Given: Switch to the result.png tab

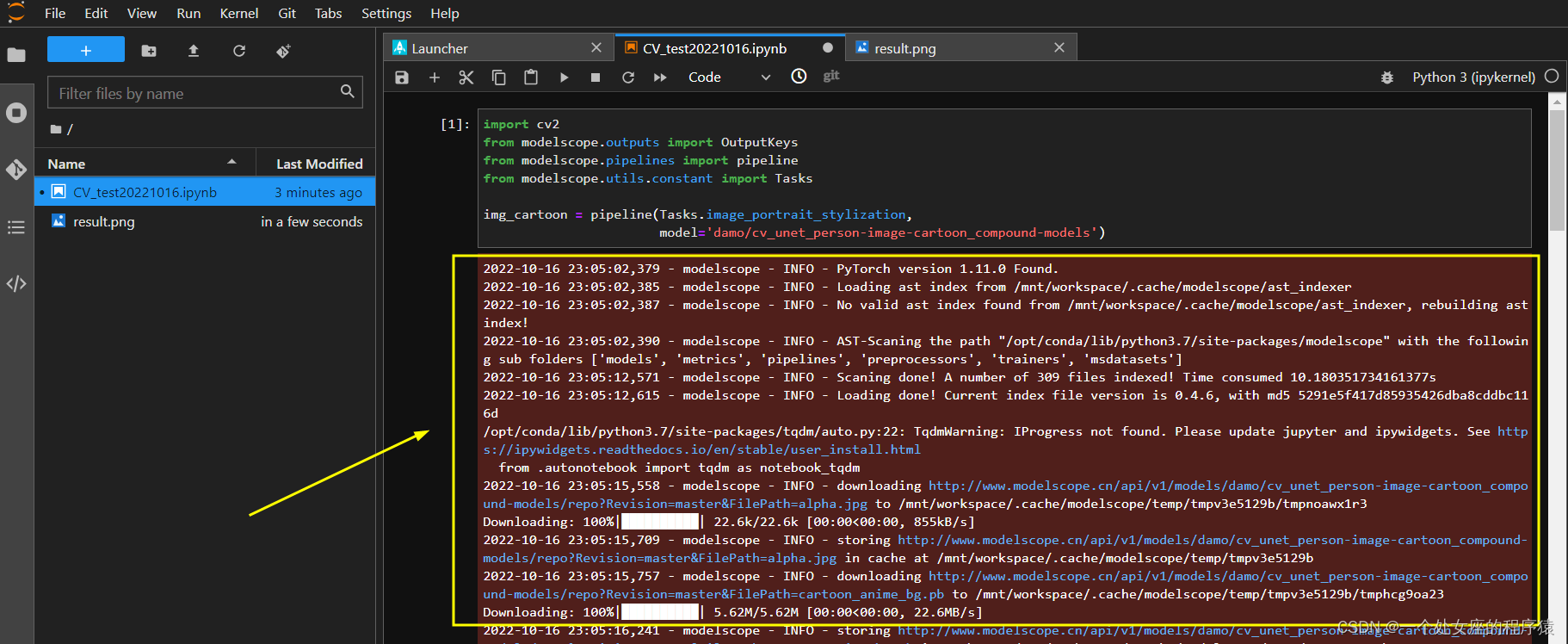Looking at the screenshot, I should (904, 49).
